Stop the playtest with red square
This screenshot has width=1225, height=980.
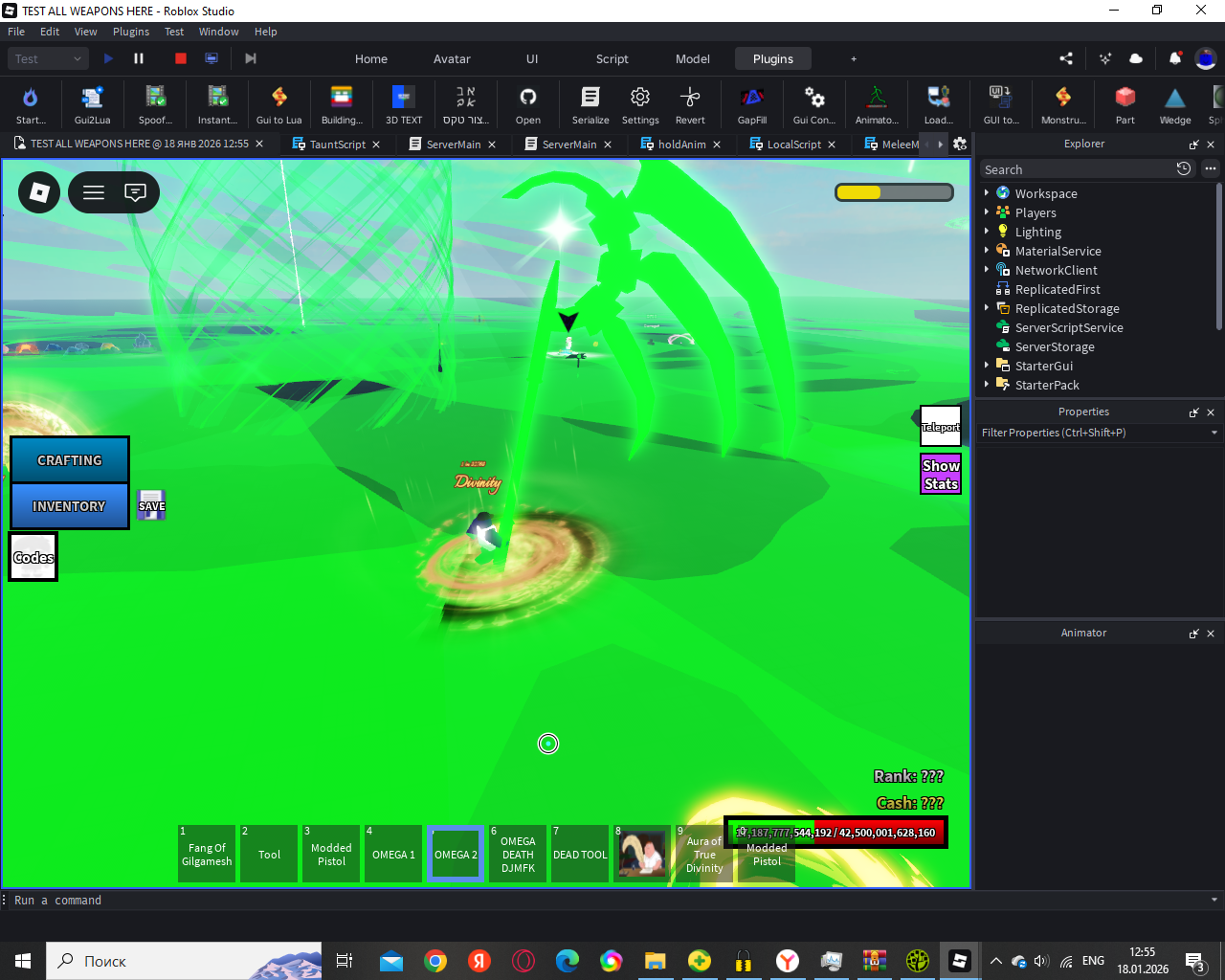[x=181, y=58]
